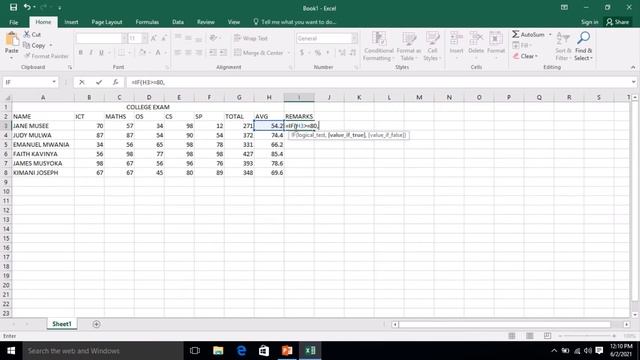Open the Number Format General dropdown
Image resolution: width=640 pixels, height=360 pixels.
click(x=354, y=38)
